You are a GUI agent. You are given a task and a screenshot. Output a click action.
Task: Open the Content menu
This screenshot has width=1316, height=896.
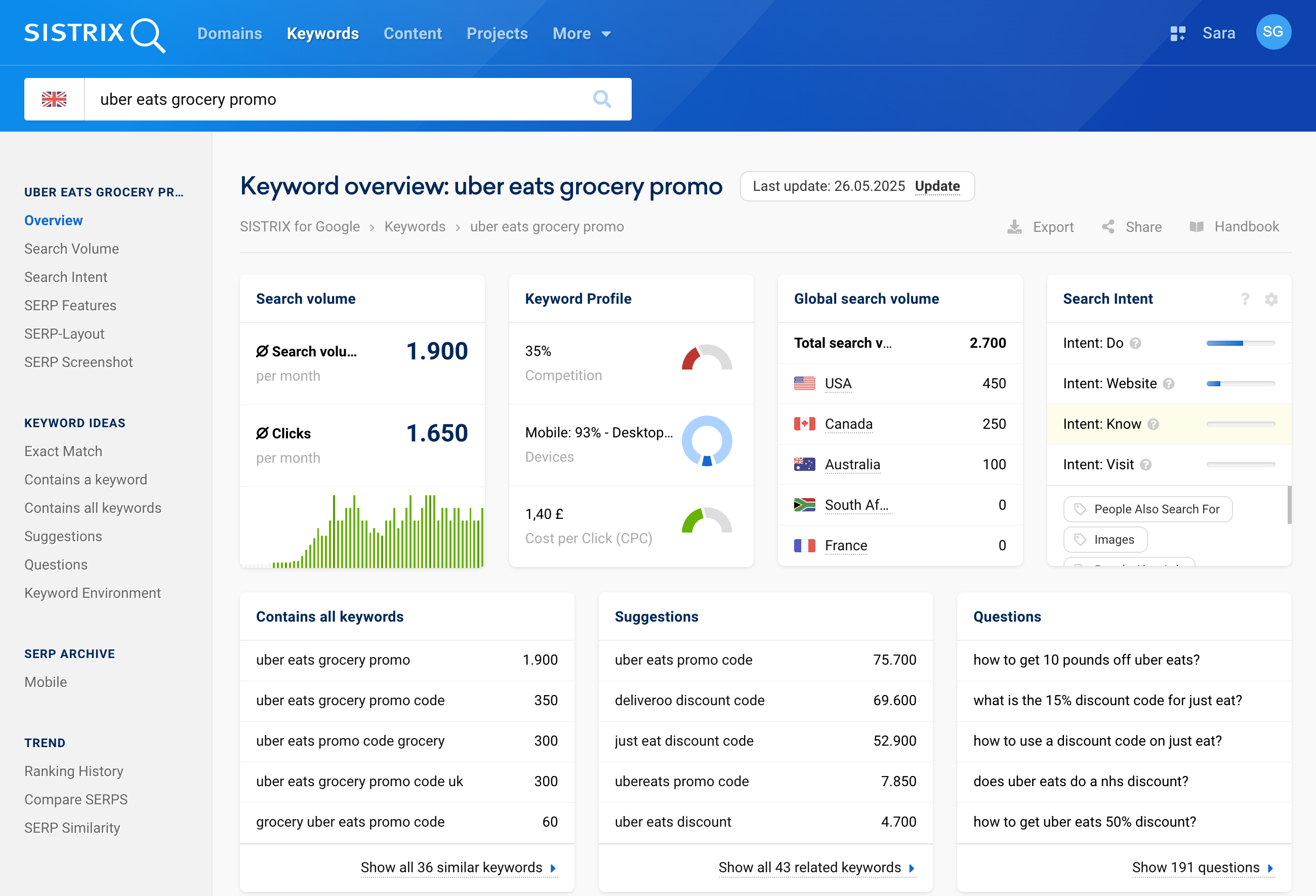[x=413, y=34]
